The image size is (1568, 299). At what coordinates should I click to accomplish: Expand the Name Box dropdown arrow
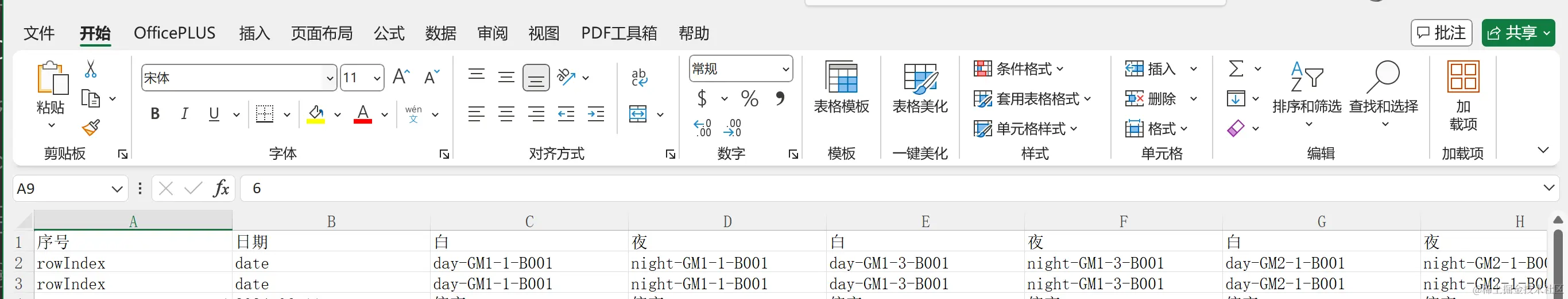coord(117,189)
